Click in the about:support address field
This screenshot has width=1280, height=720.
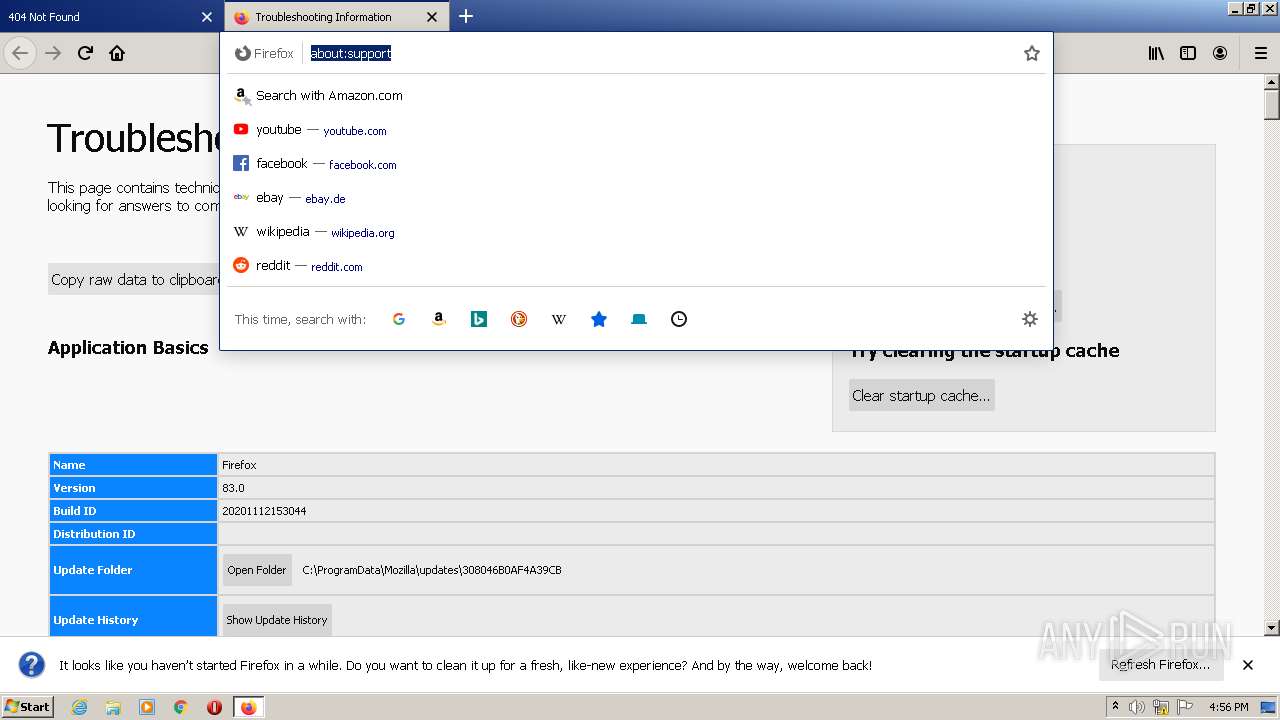click(x=660, y=53)
